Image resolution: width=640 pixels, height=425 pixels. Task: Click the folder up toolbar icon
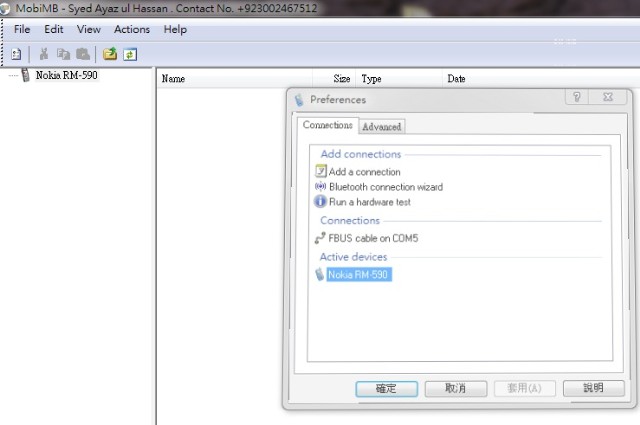[110, 54]
